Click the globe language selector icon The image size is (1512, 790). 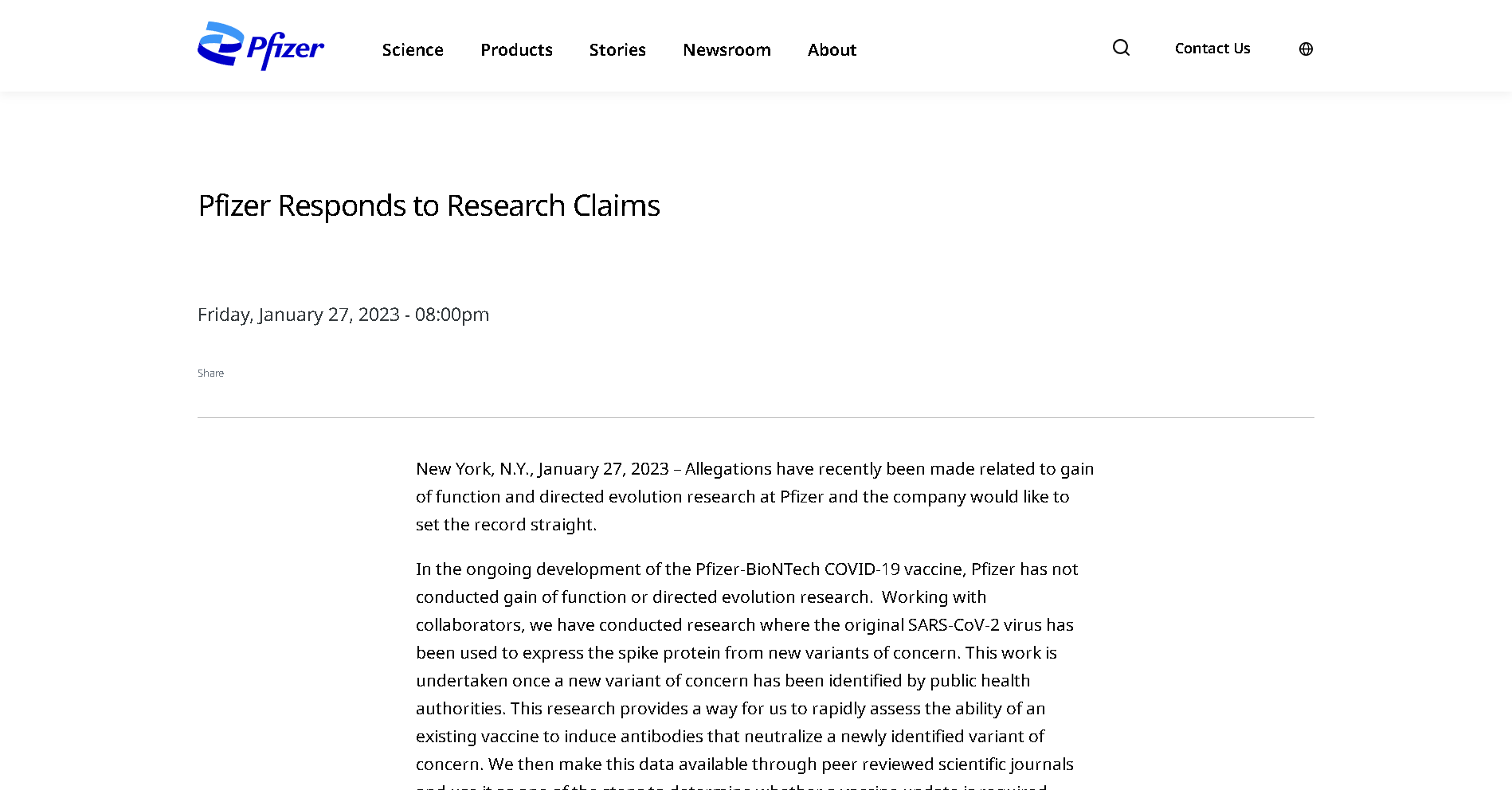pyautogui.click(x=1306, y=49)
